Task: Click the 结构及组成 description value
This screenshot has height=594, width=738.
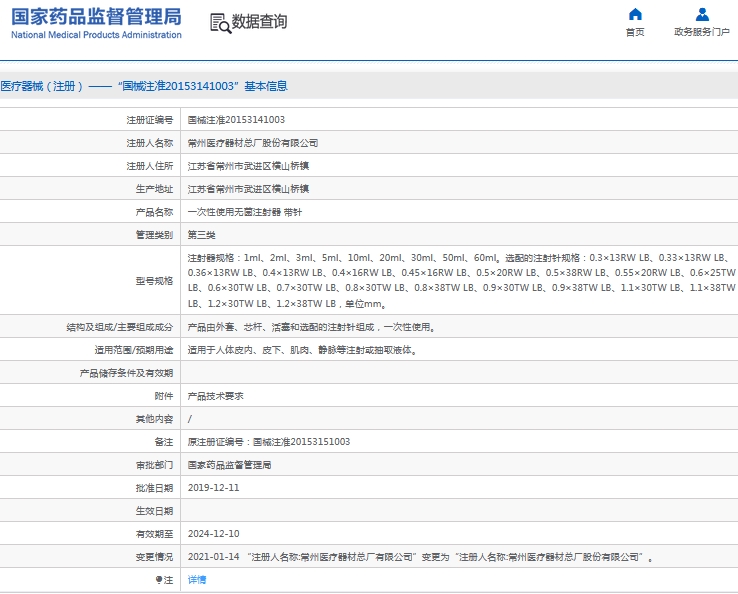Action: pyautogui.click(x=312, y=327)
